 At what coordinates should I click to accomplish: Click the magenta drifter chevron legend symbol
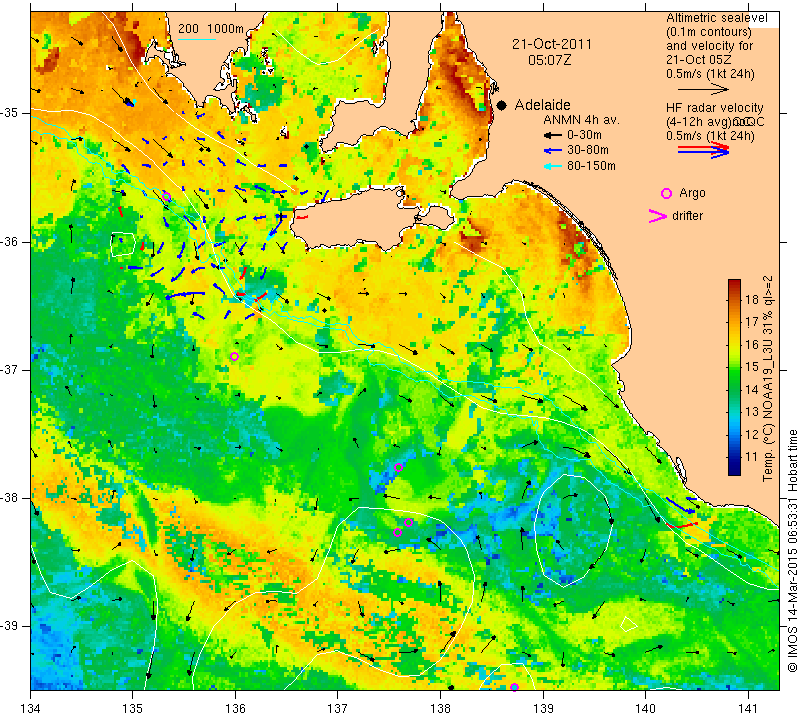coord(658,216)
